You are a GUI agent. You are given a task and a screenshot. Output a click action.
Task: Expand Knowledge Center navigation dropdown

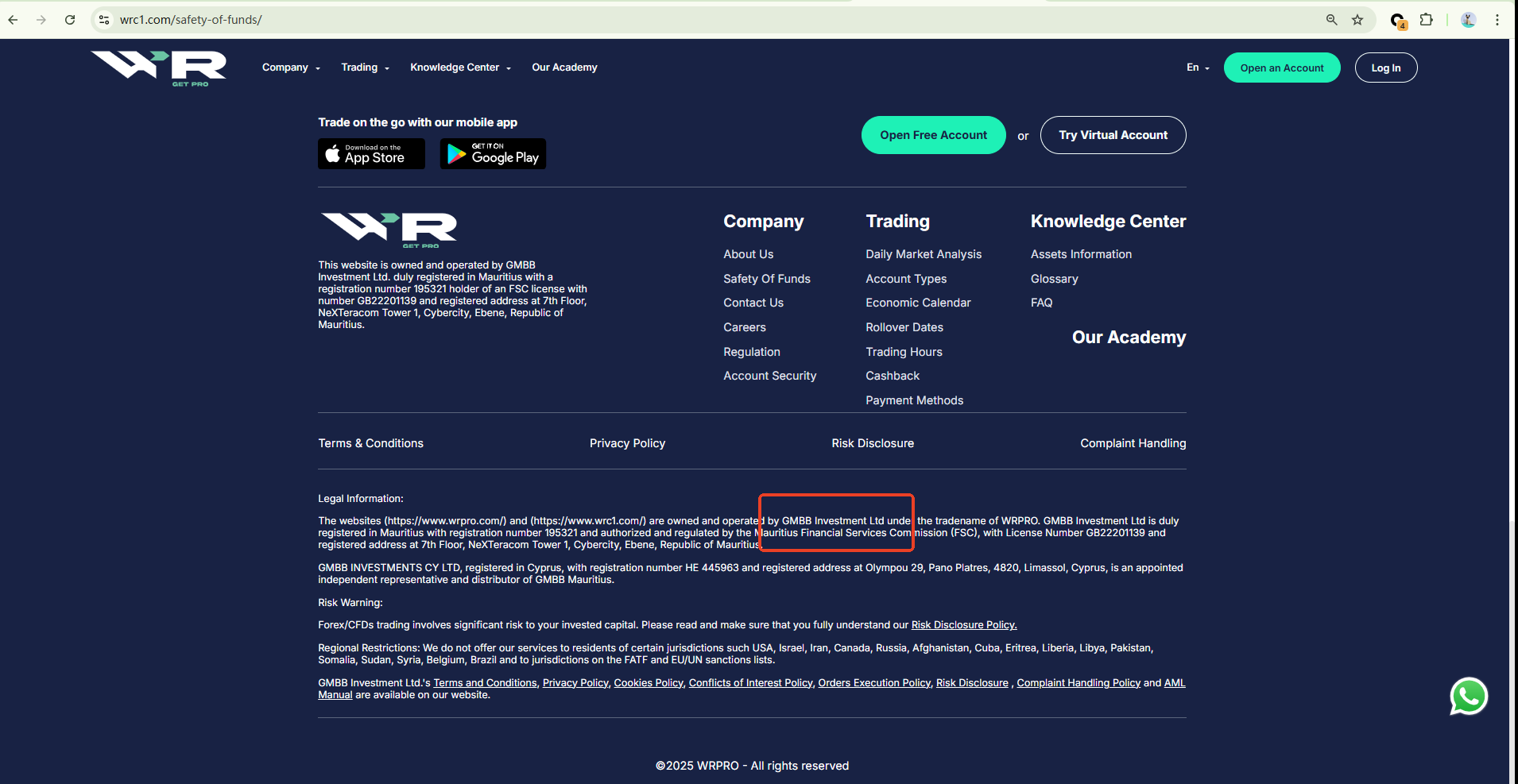[x=460, y=68]
